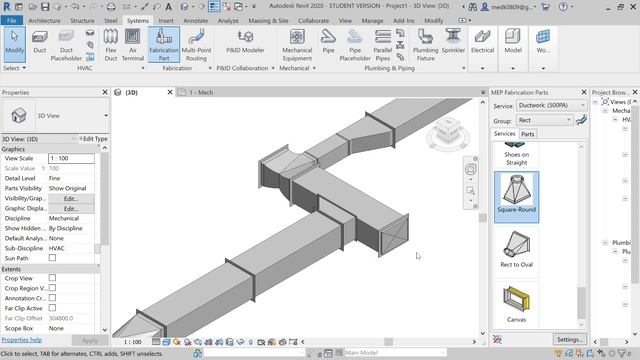Select Mechanical Equipment tool

click(x=297, y=45)
